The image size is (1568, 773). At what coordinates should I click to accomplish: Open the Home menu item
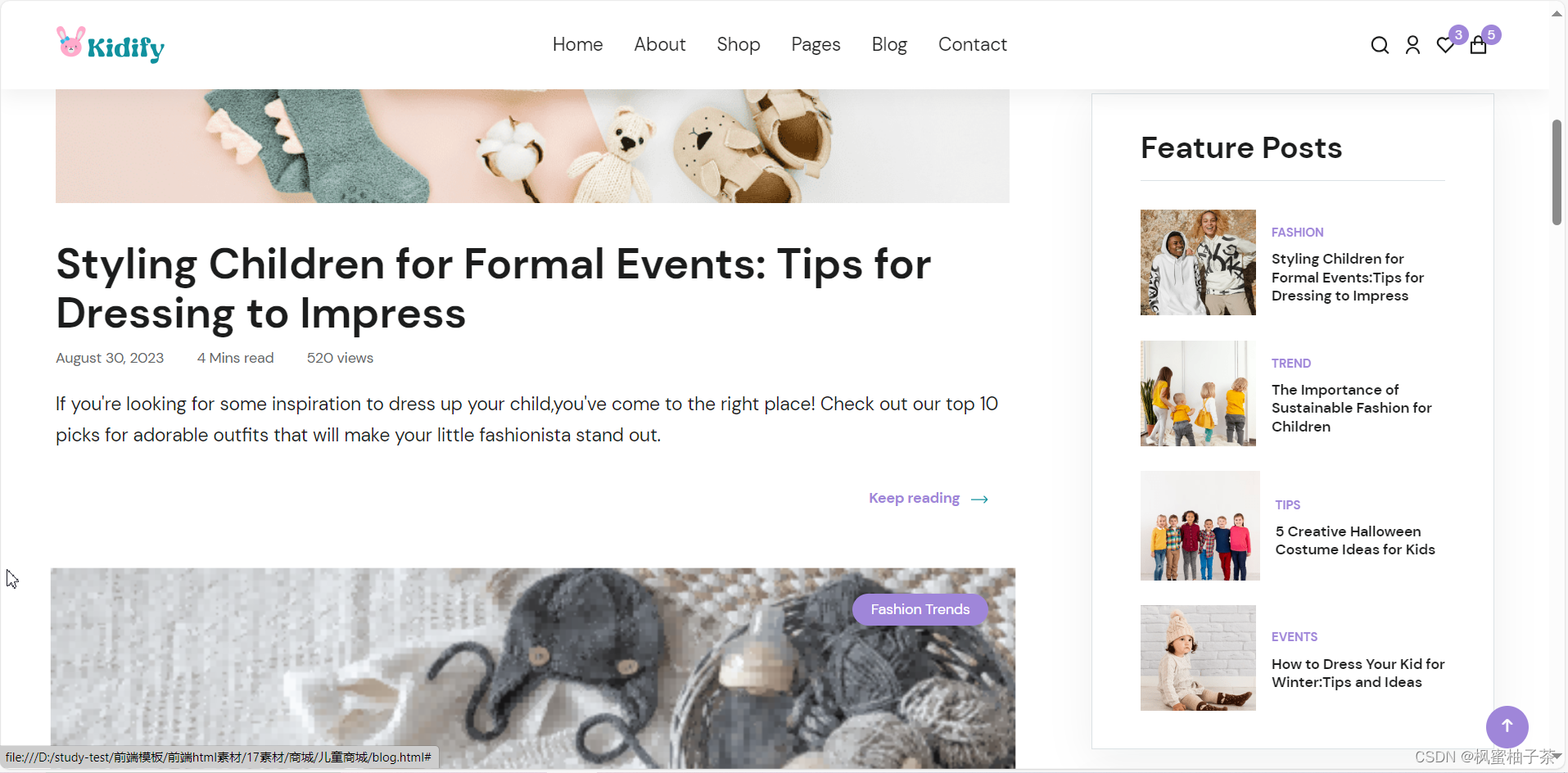tap(577, 44)
